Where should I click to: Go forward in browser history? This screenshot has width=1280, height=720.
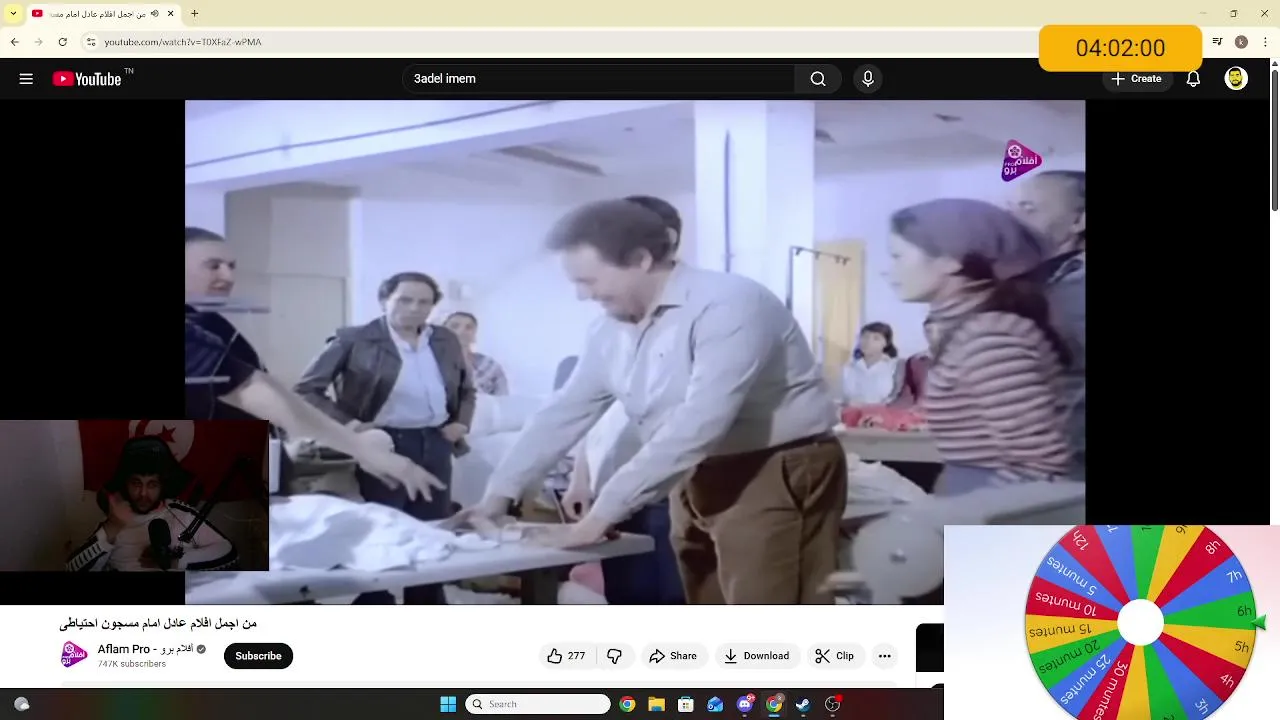(38, 42)
